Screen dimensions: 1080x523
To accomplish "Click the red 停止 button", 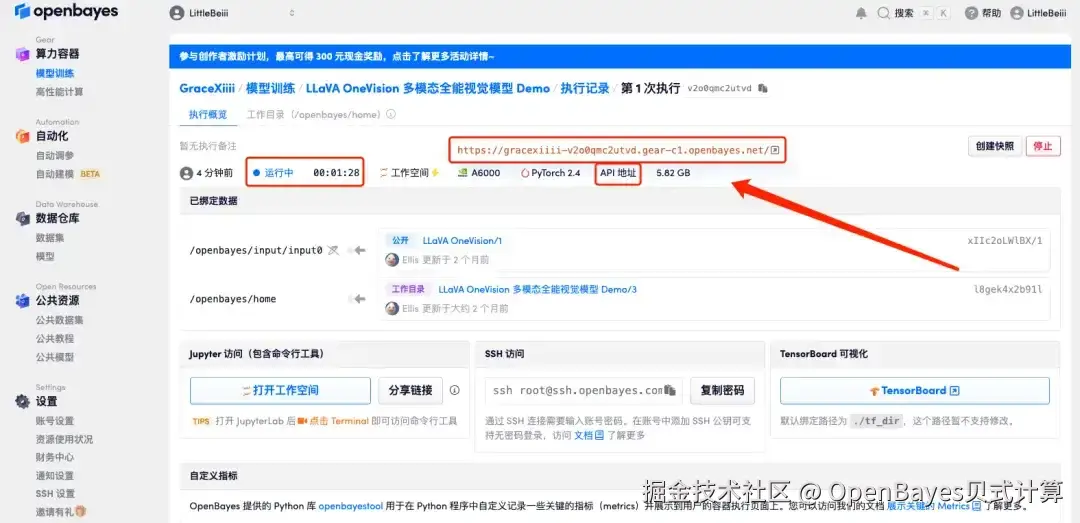I will tap(1043, 146).
